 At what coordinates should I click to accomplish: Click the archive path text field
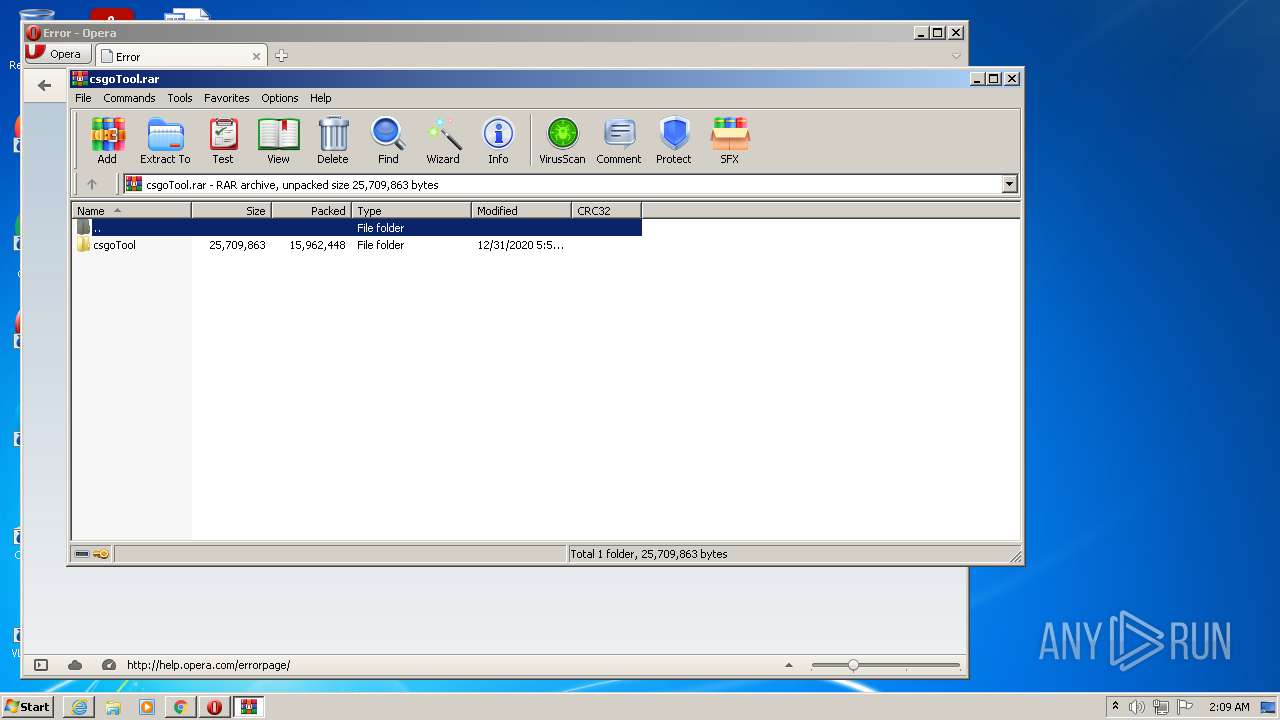coord(562,184)
